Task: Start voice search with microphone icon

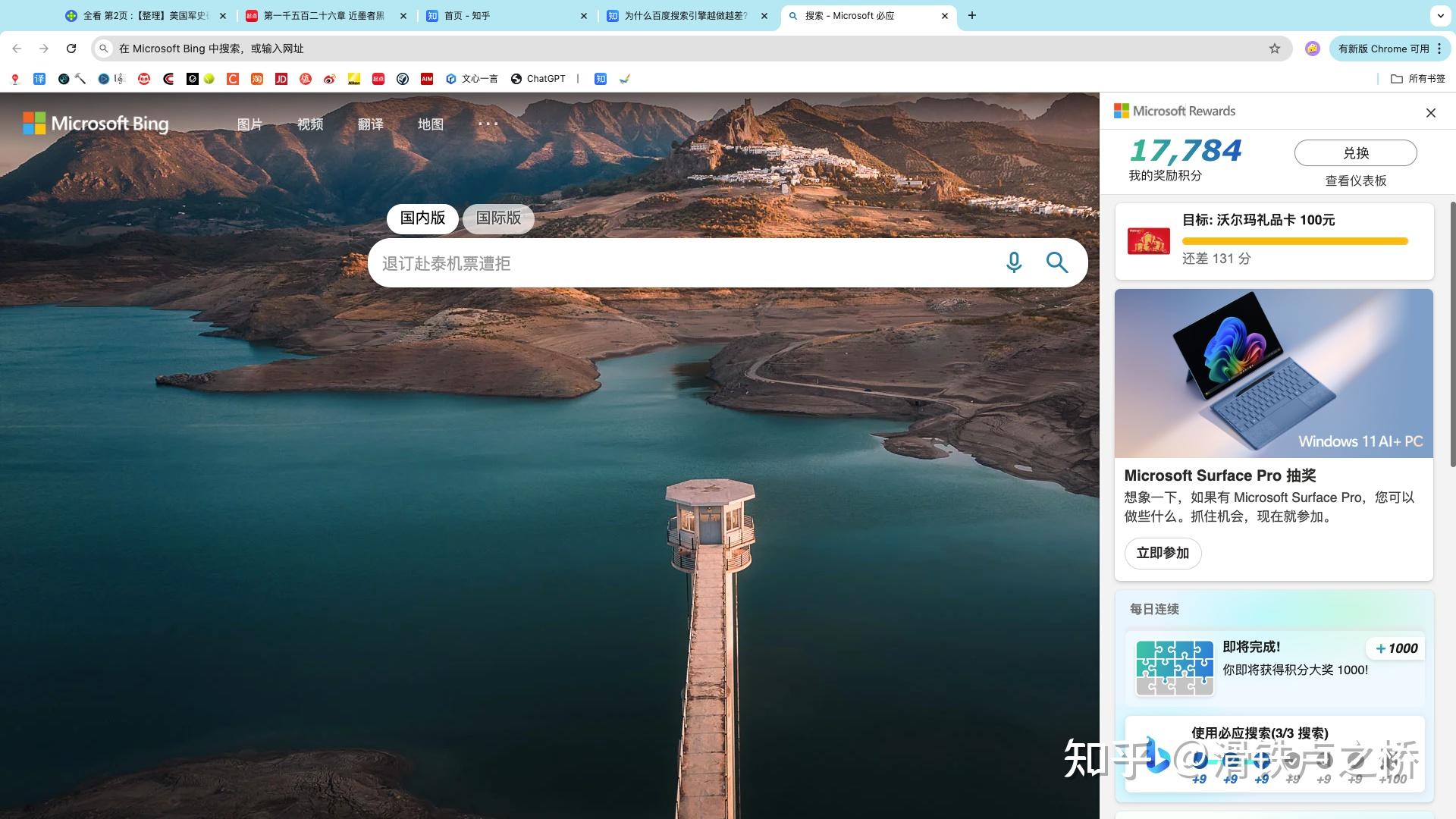Action: [x=1014, y=262]
